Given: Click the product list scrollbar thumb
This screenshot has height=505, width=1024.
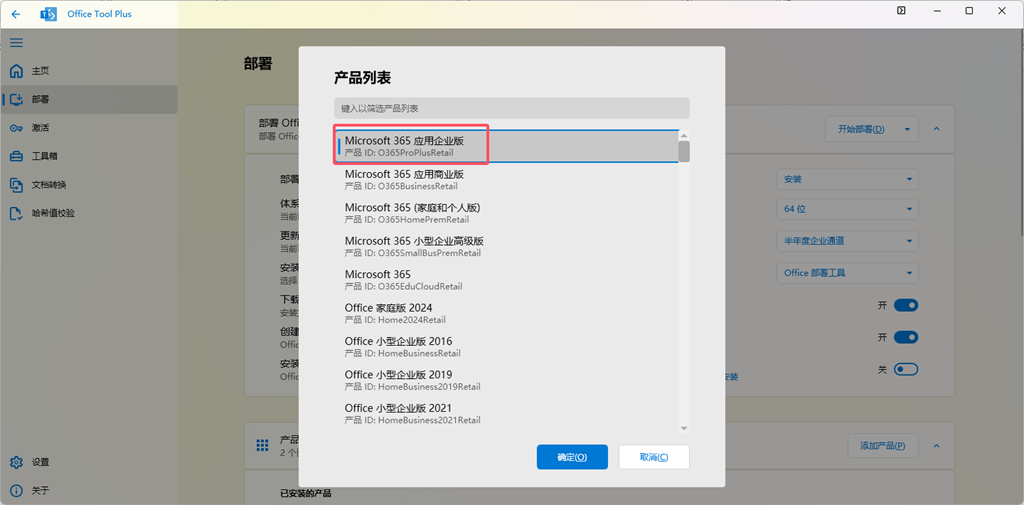Looking at the screenshot, I should click(x=684, y=151).
